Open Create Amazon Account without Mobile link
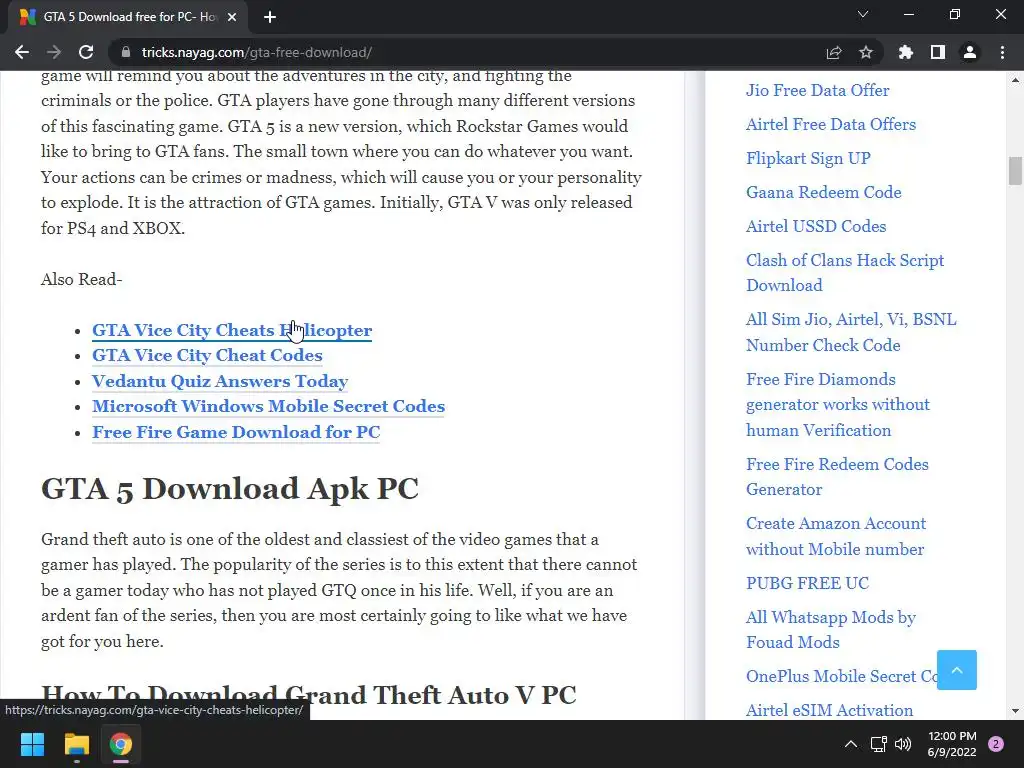 [836, 536]
